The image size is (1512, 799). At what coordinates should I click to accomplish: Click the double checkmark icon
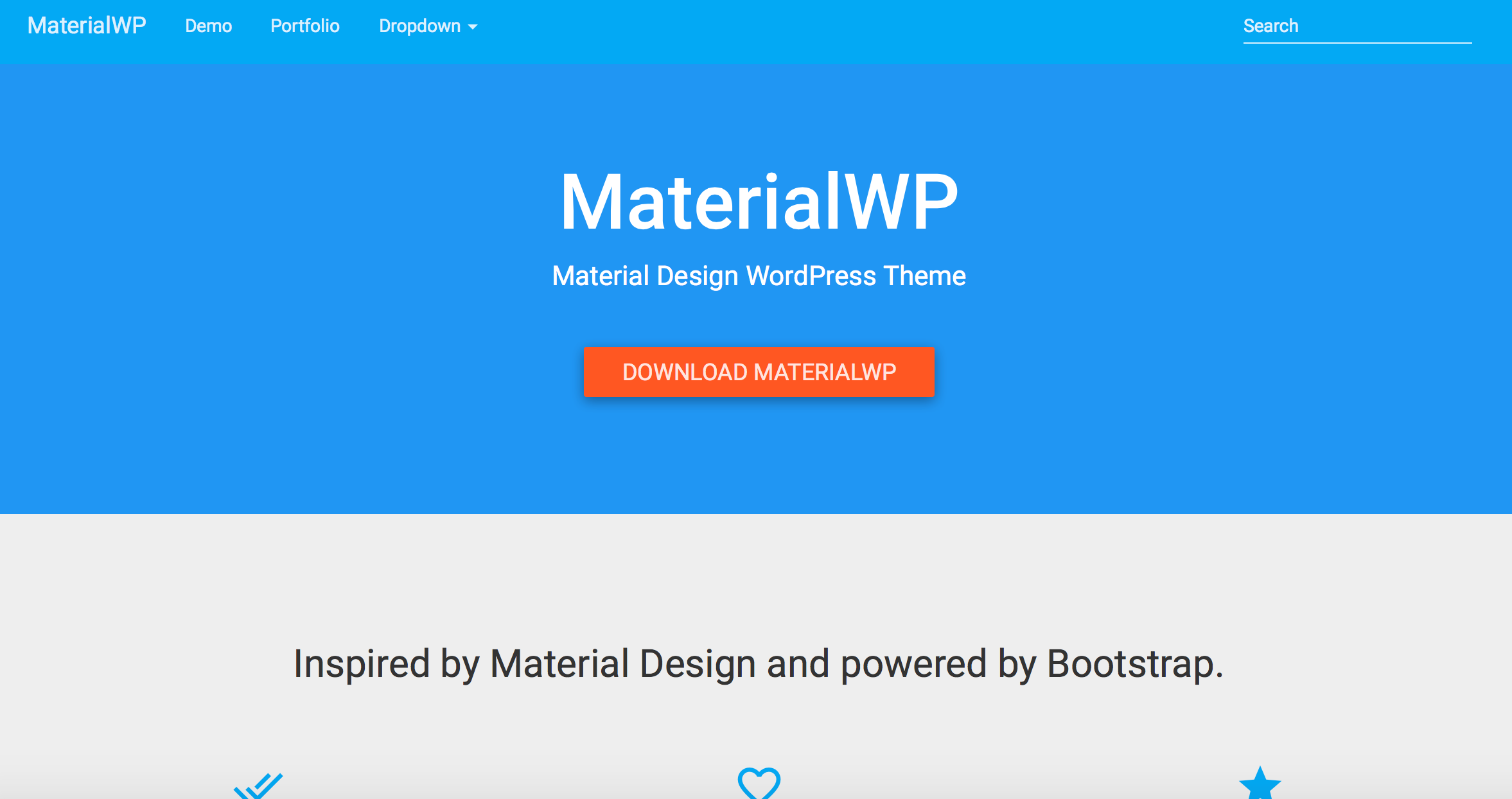(258, 786)
